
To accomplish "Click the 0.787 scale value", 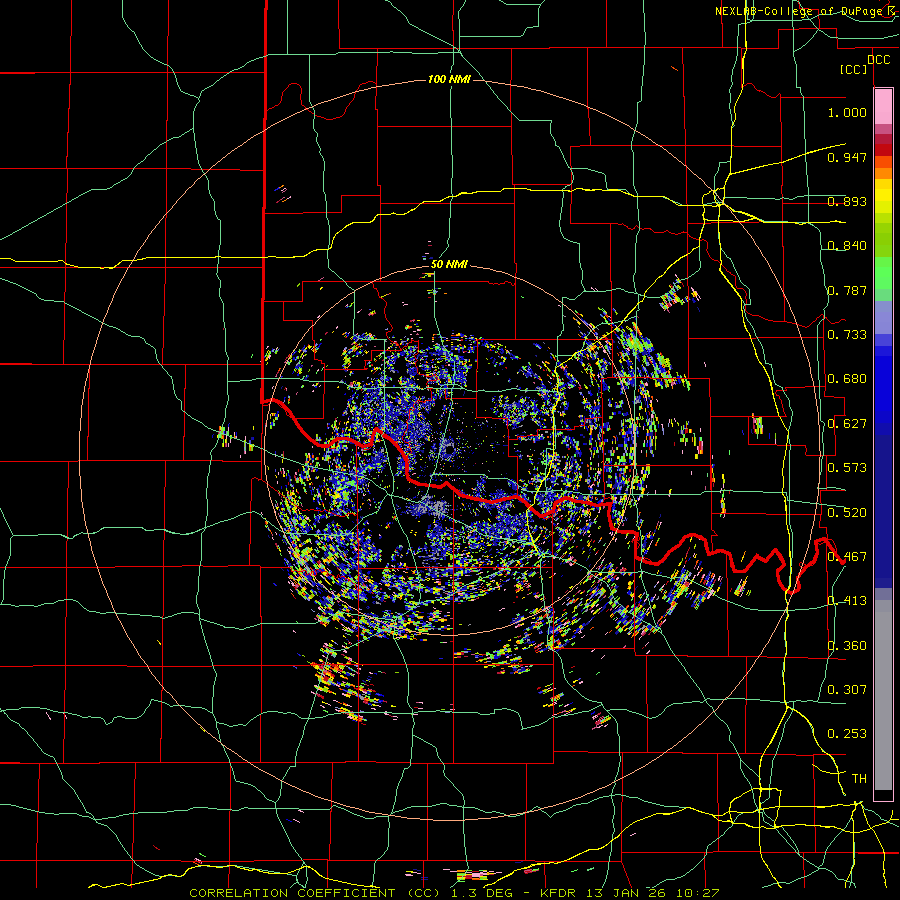I will pyautogui.click(x=847, y=290).
